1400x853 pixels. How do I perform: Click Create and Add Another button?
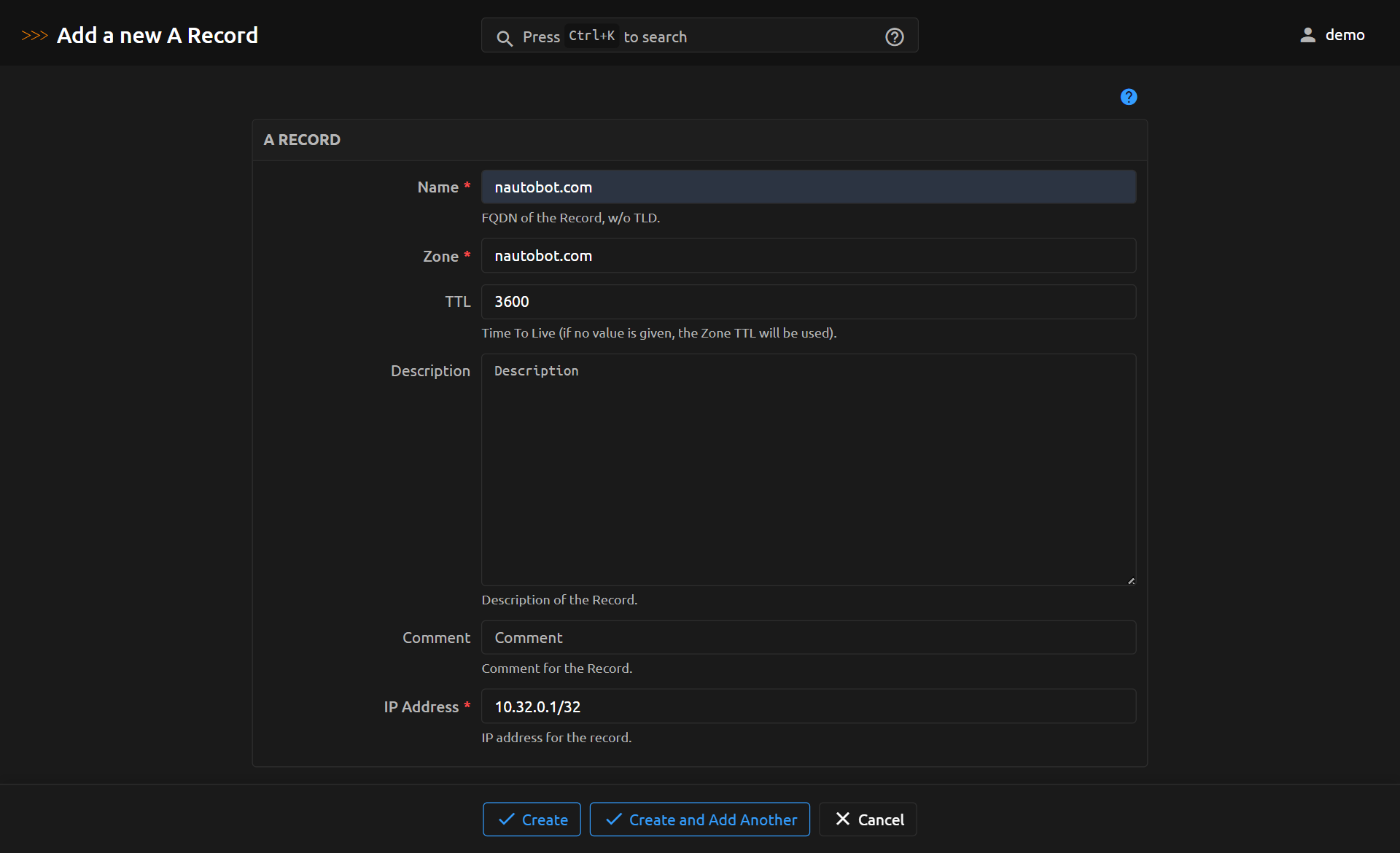699,819
